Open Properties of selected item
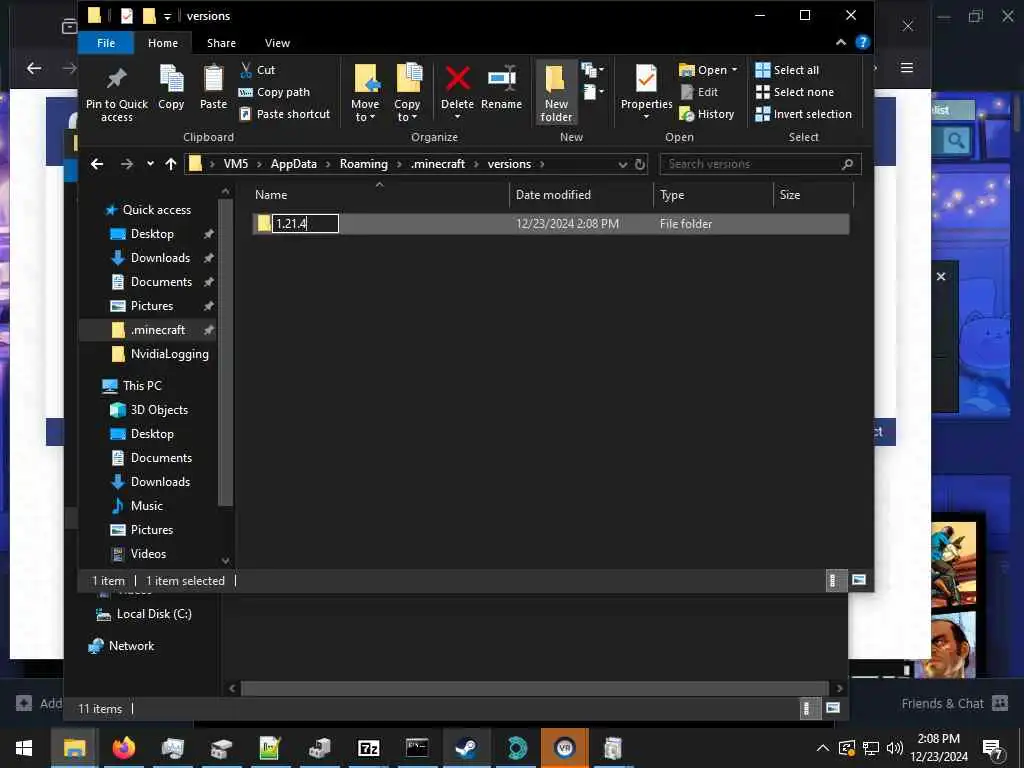The height and width of the screenshot is (768, 1024). pyautogui.click(x=646, y=92)
